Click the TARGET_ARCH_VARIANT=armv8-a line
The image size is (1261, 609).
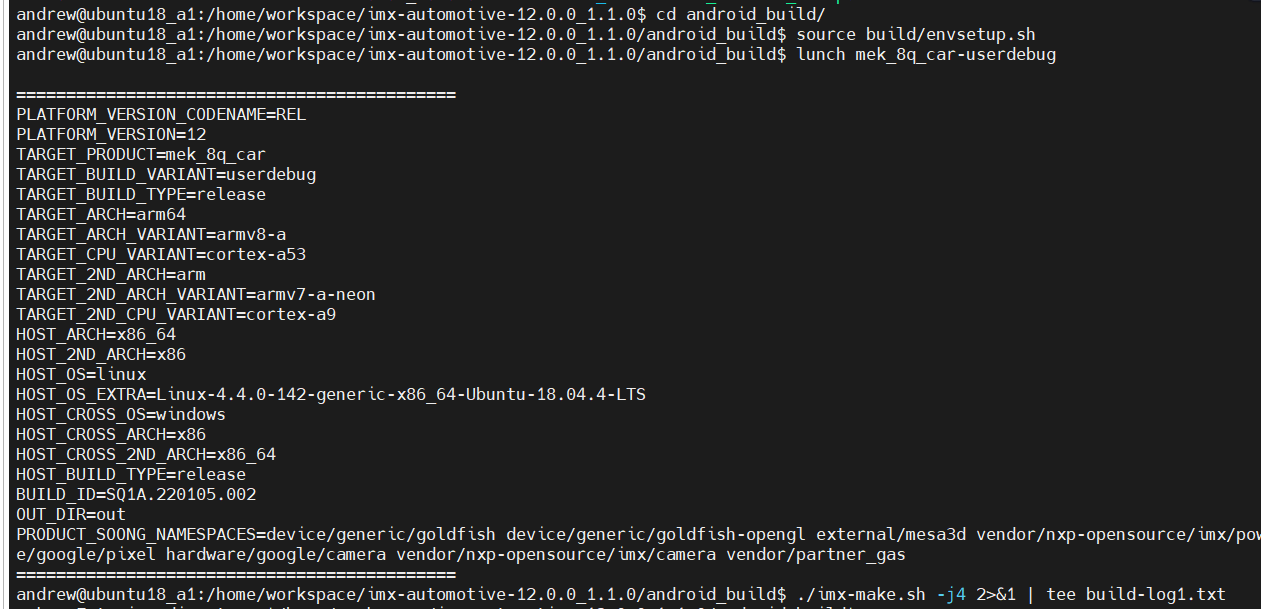coord(151,234)
